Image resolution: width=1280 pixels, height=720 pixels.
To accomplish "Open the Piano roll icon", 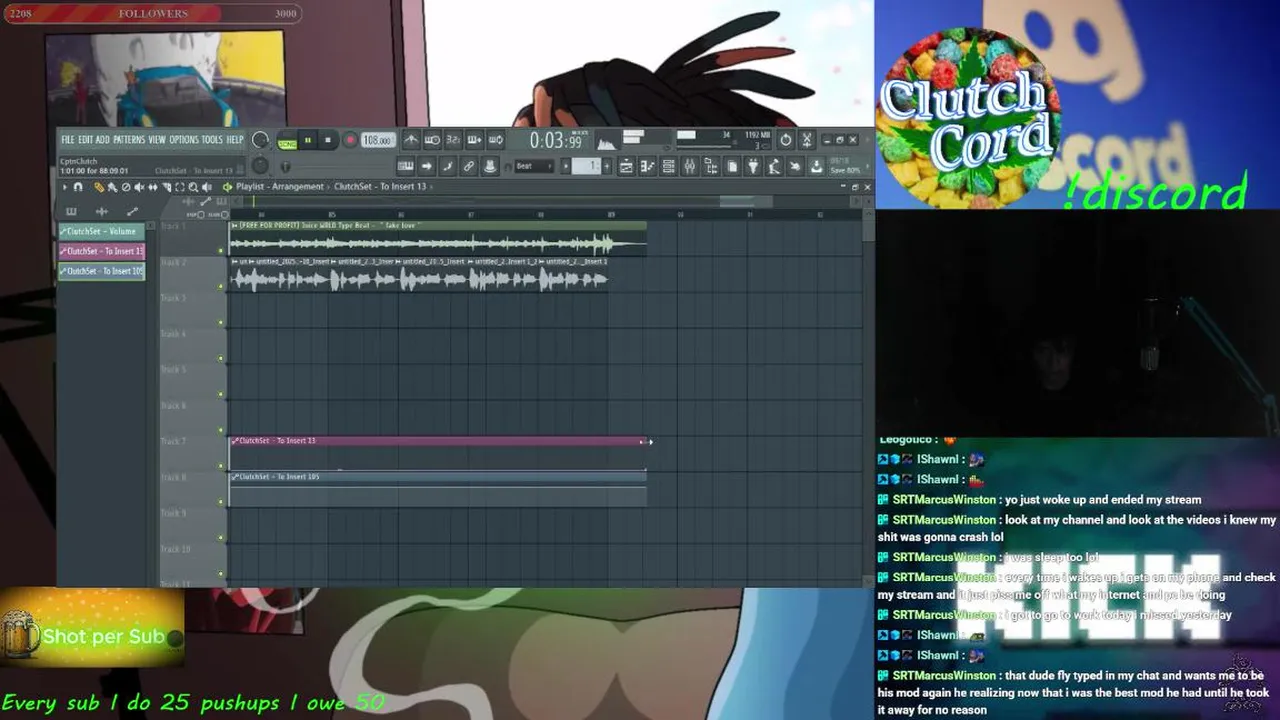I will click(647, 166).
